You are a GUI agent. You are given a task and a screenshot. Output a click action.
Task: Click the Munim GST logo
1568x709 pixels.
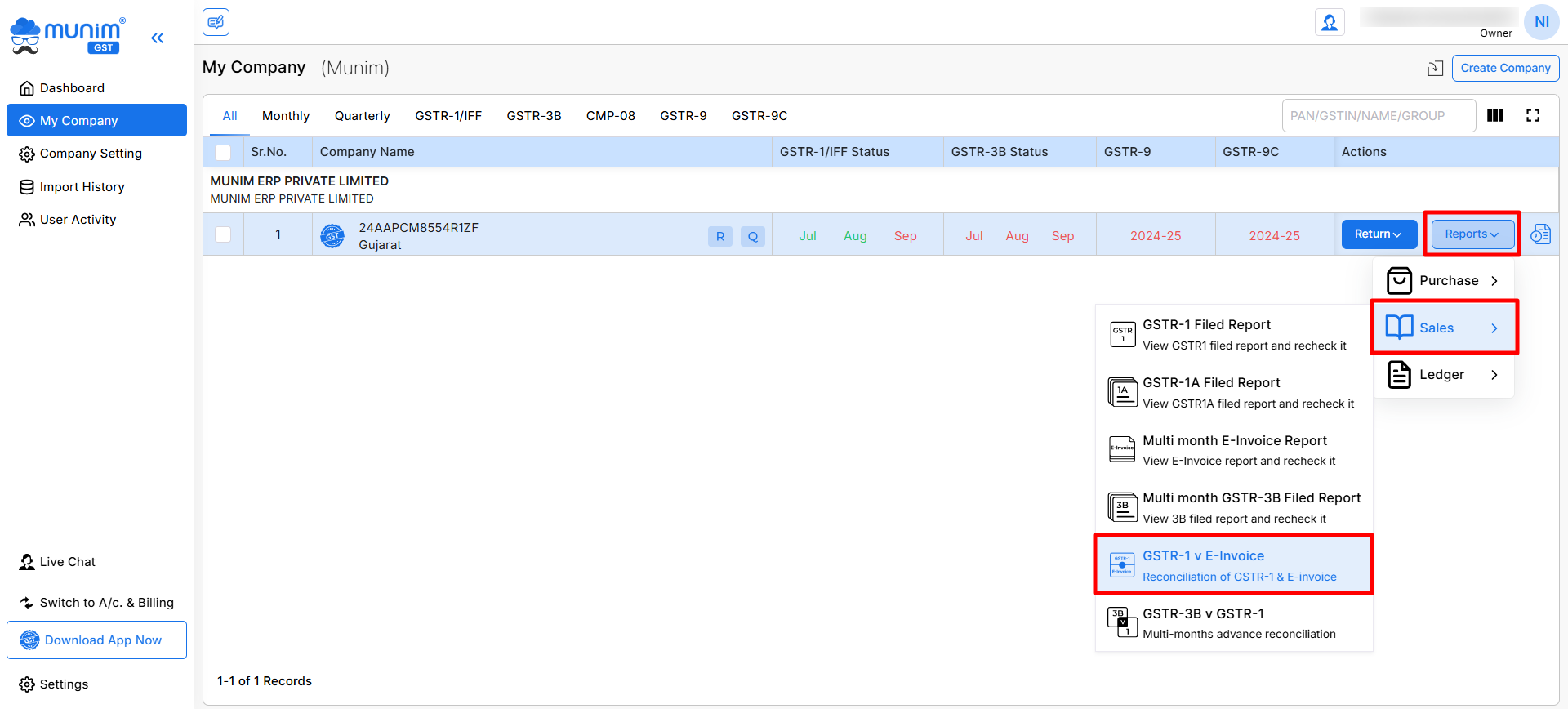pyautogui.click(x=68, y=36)
